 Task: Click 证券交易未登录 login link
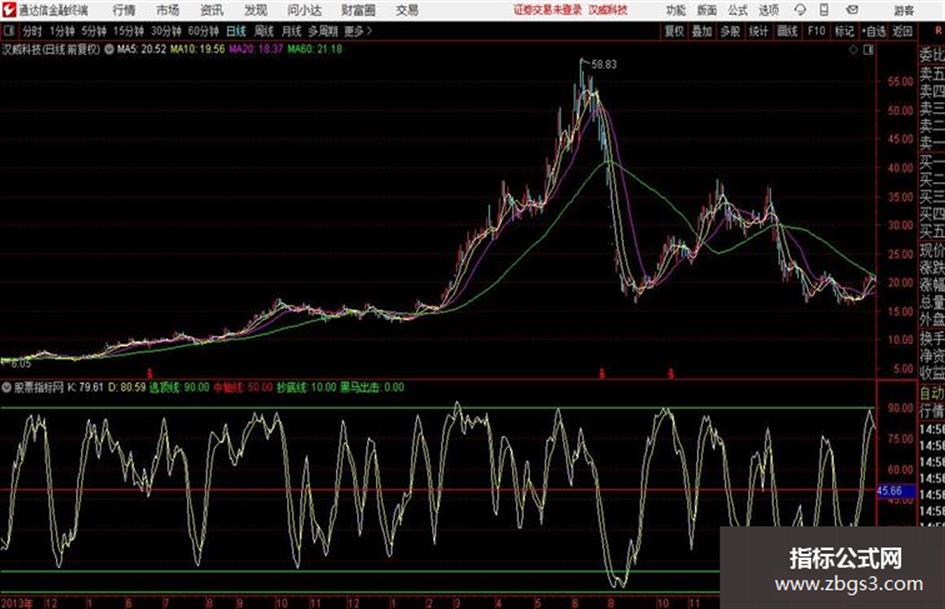[548, 10]
